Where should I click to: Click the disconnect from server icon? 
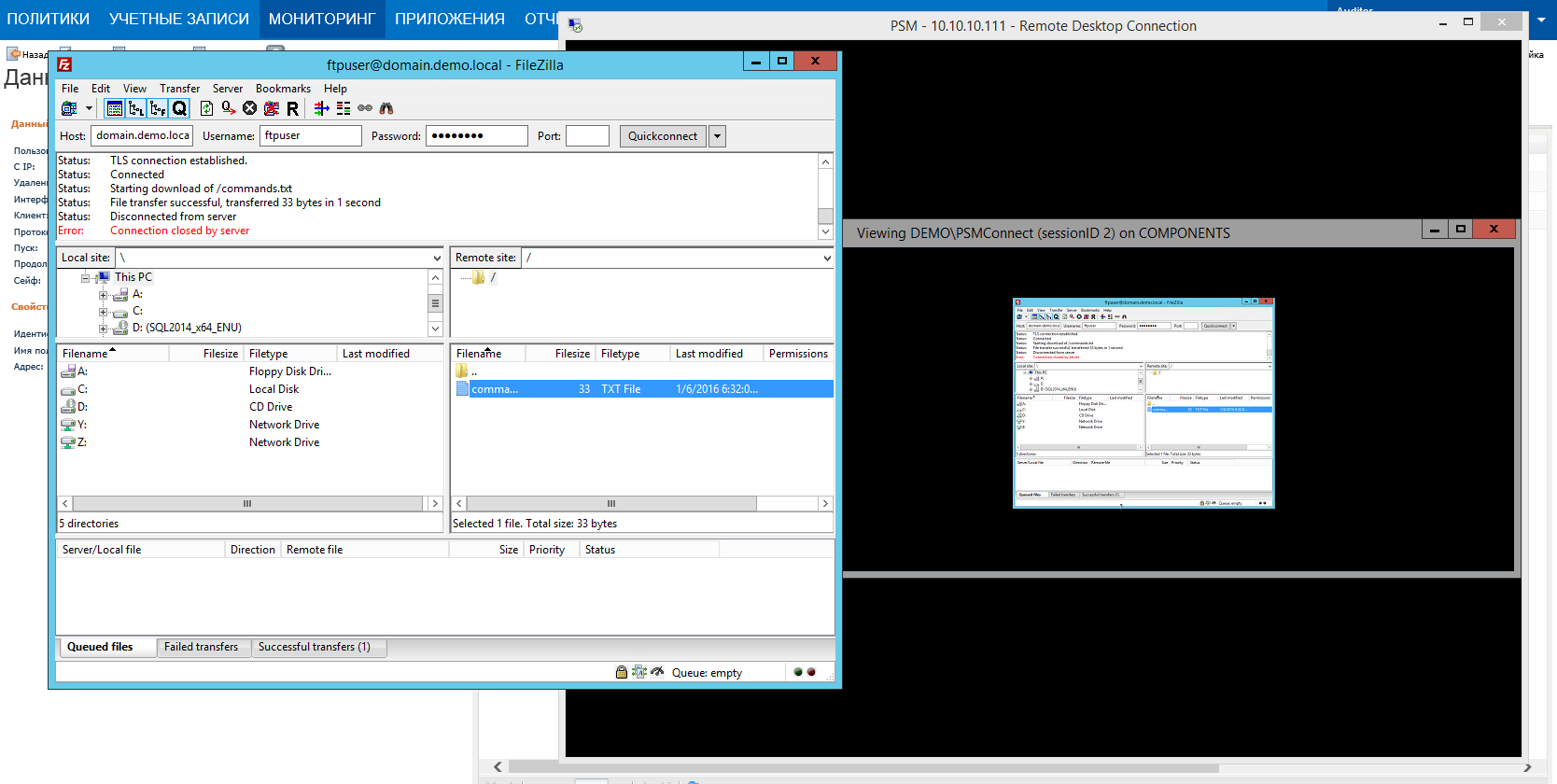[271, 108]
